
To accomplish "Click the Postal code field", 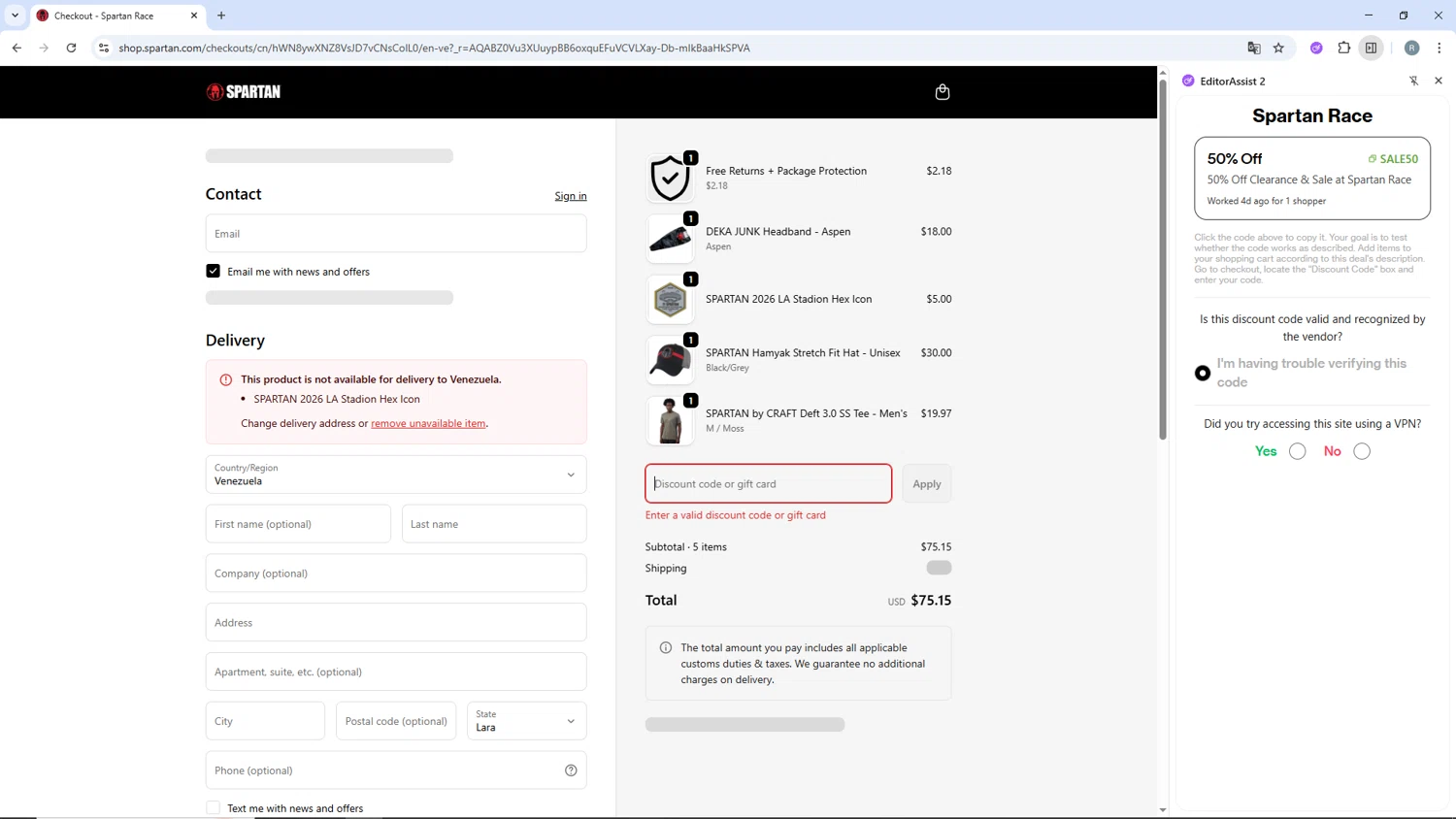I will click(396, 721).
